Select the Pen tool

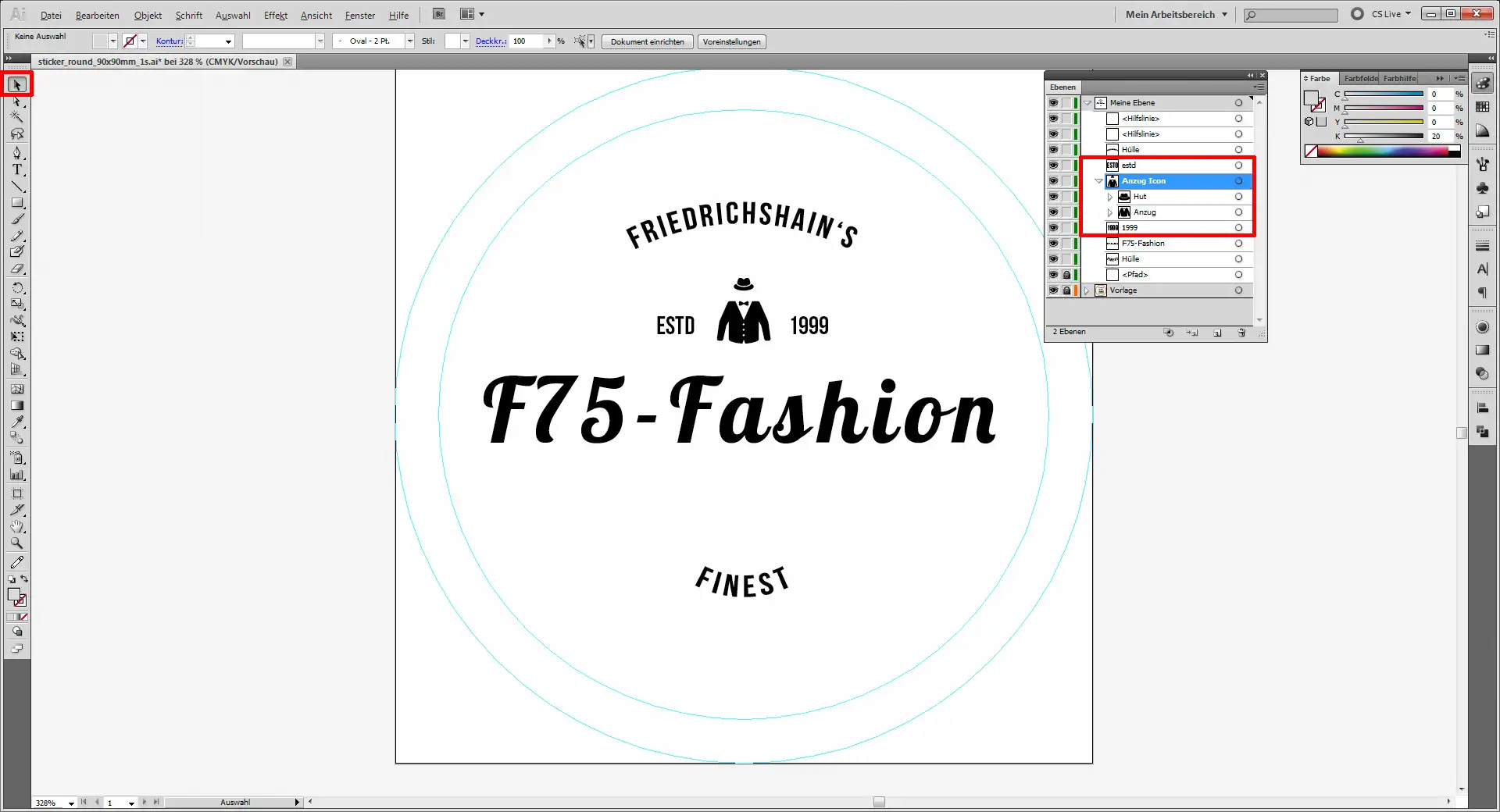[x=17, y=152]
